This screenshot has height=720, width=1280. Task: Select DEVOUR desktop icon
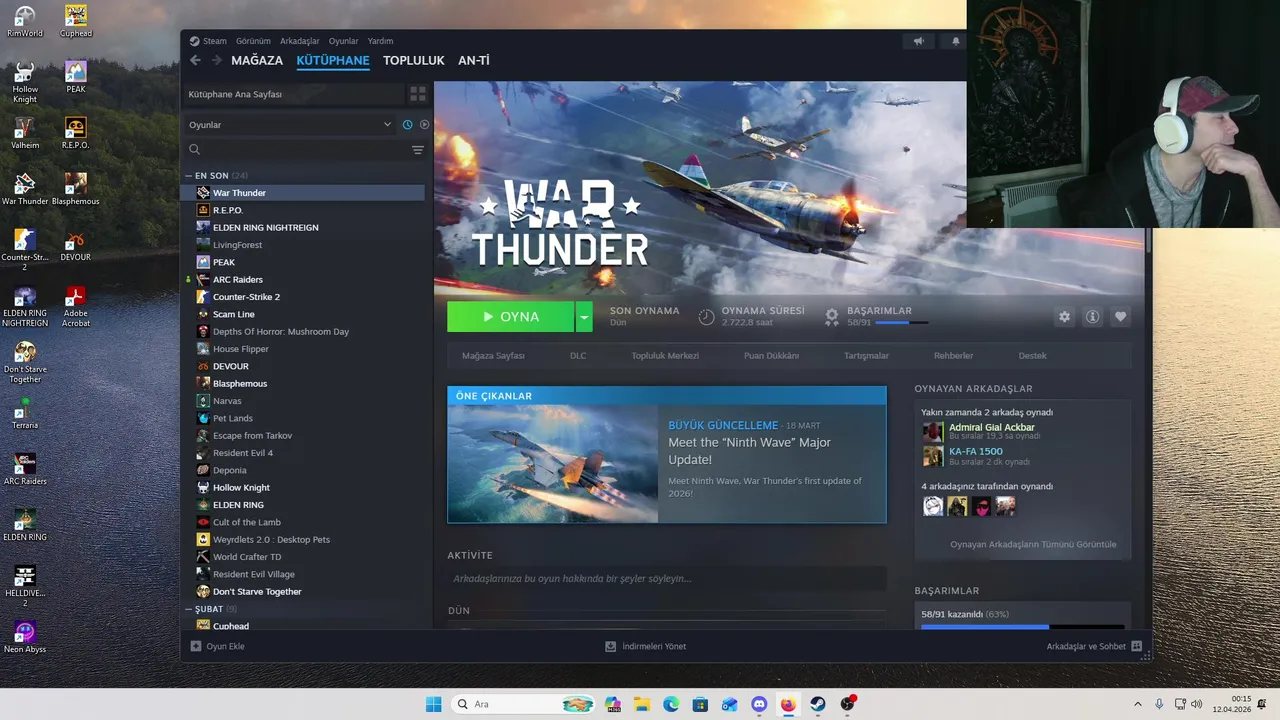pos(76,245)
